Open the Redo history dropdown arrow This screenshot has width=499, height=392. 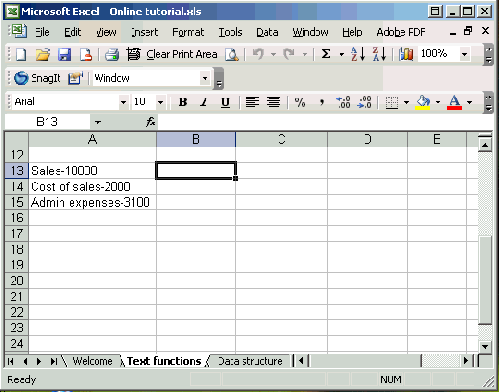304,54
